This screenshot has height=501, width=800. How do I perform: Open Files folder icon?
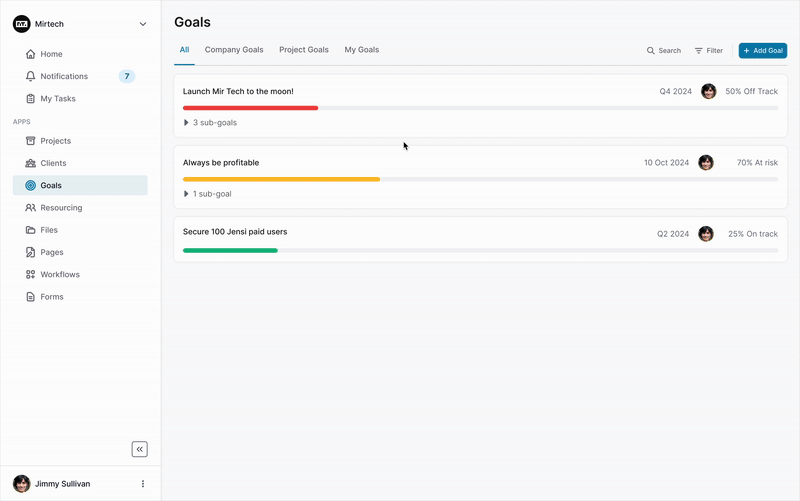click(31, 230)
